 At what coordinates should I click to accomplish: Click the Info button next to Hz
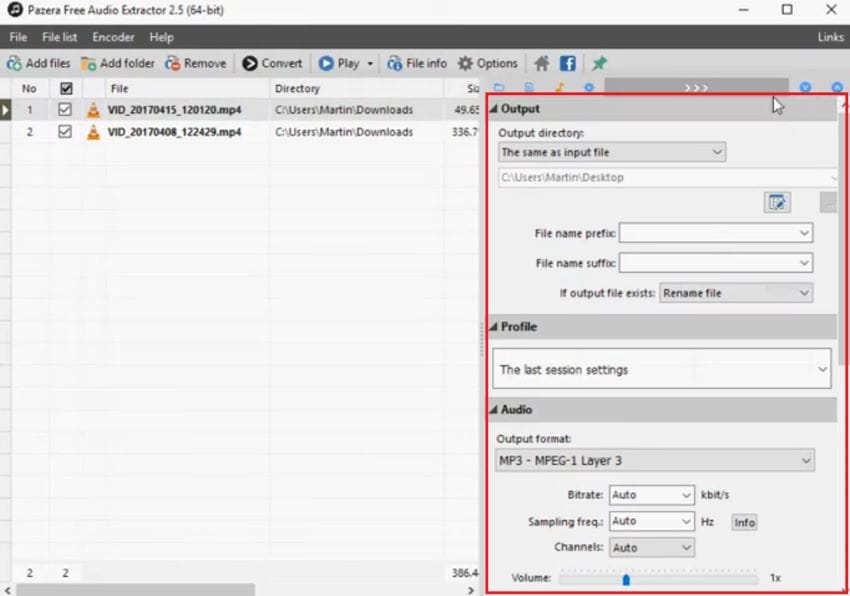pos(744,522)
